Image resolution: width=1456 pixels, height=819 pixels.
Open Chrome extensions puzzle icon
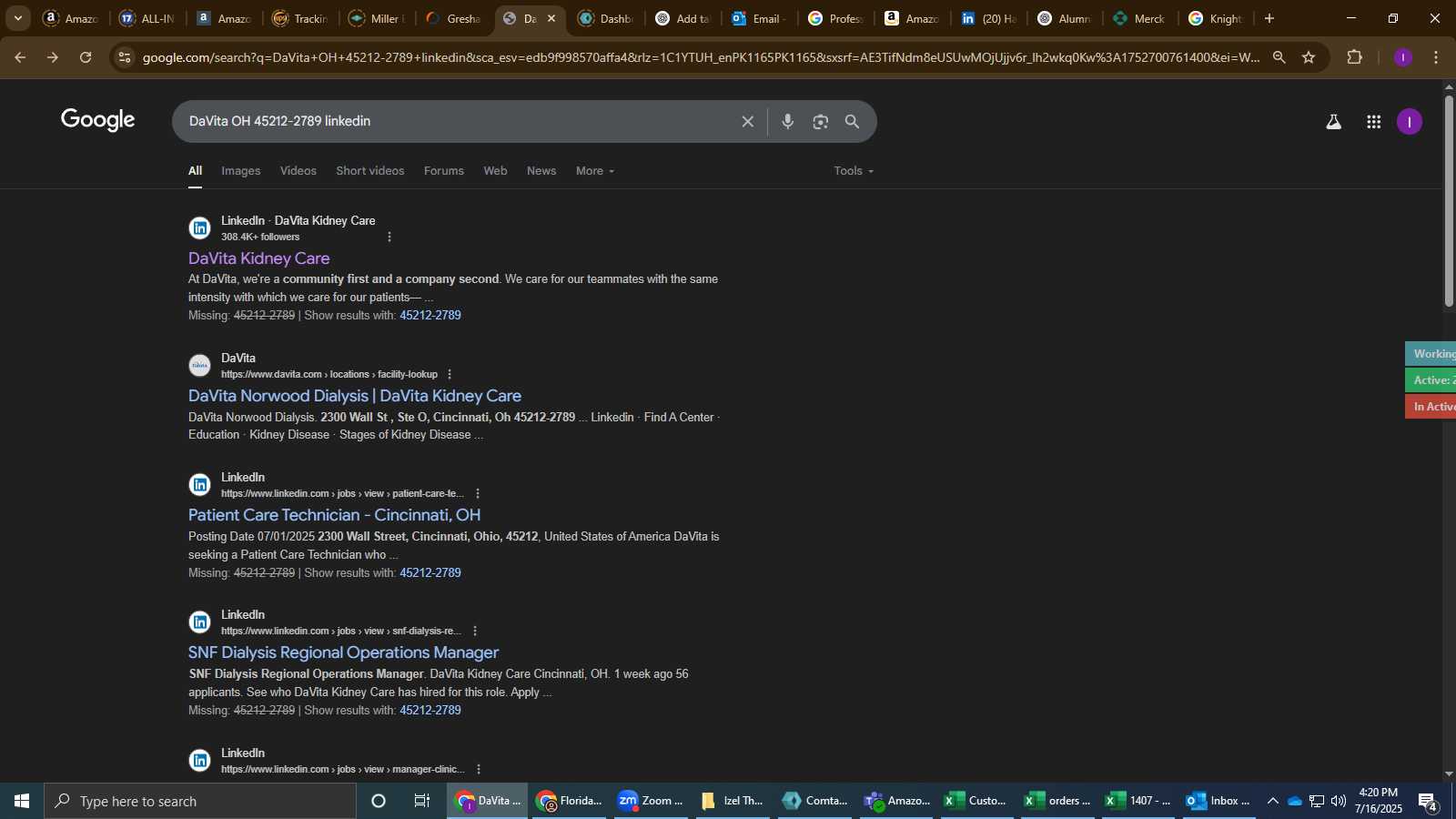(x=1355, y=57)
